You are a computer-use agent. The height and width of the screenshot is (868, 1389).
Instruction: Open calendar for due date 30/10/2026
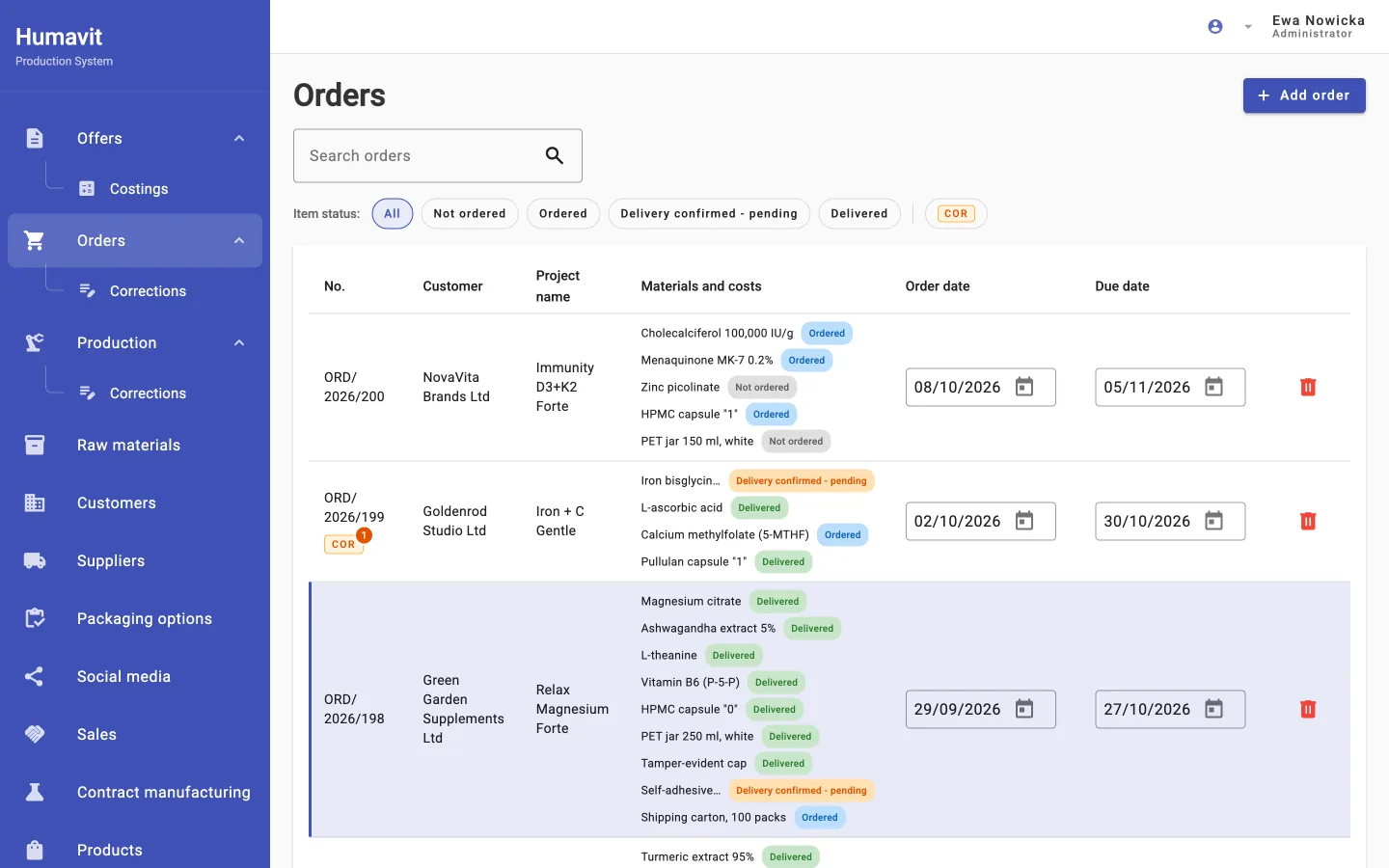tap(1214, 521)
